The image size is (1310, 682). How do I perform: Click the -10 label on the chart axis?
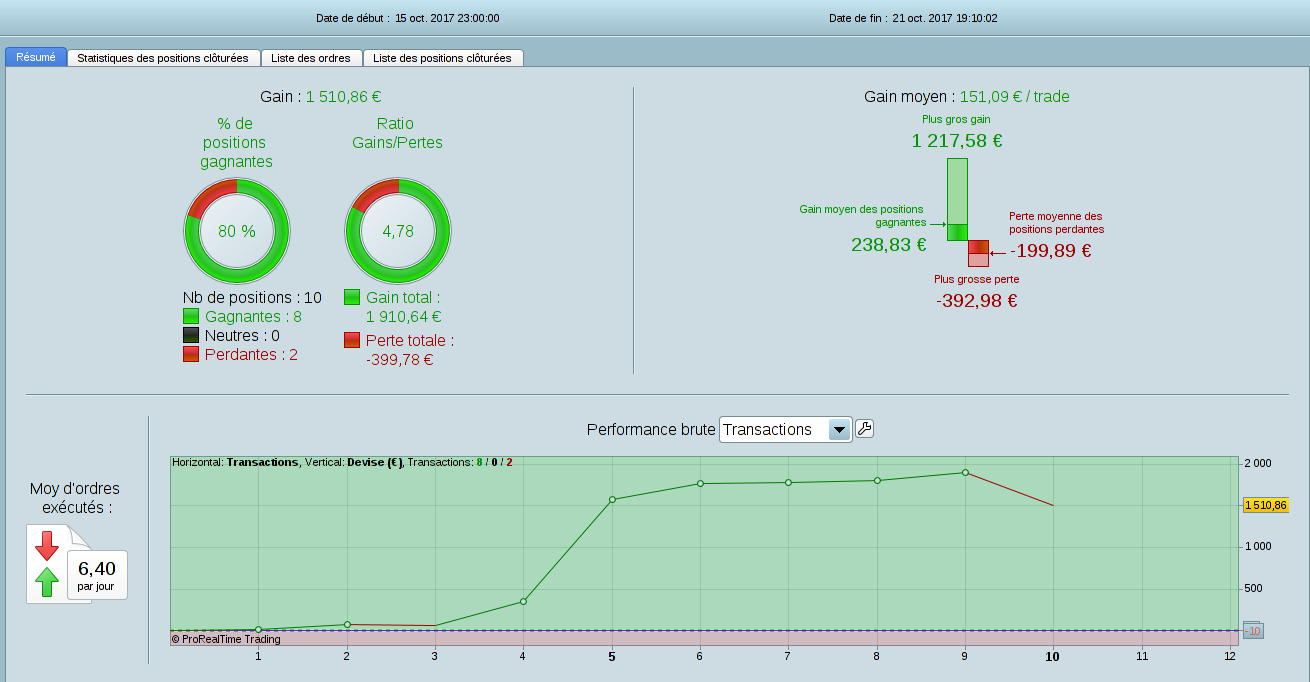coord(1253,630)
